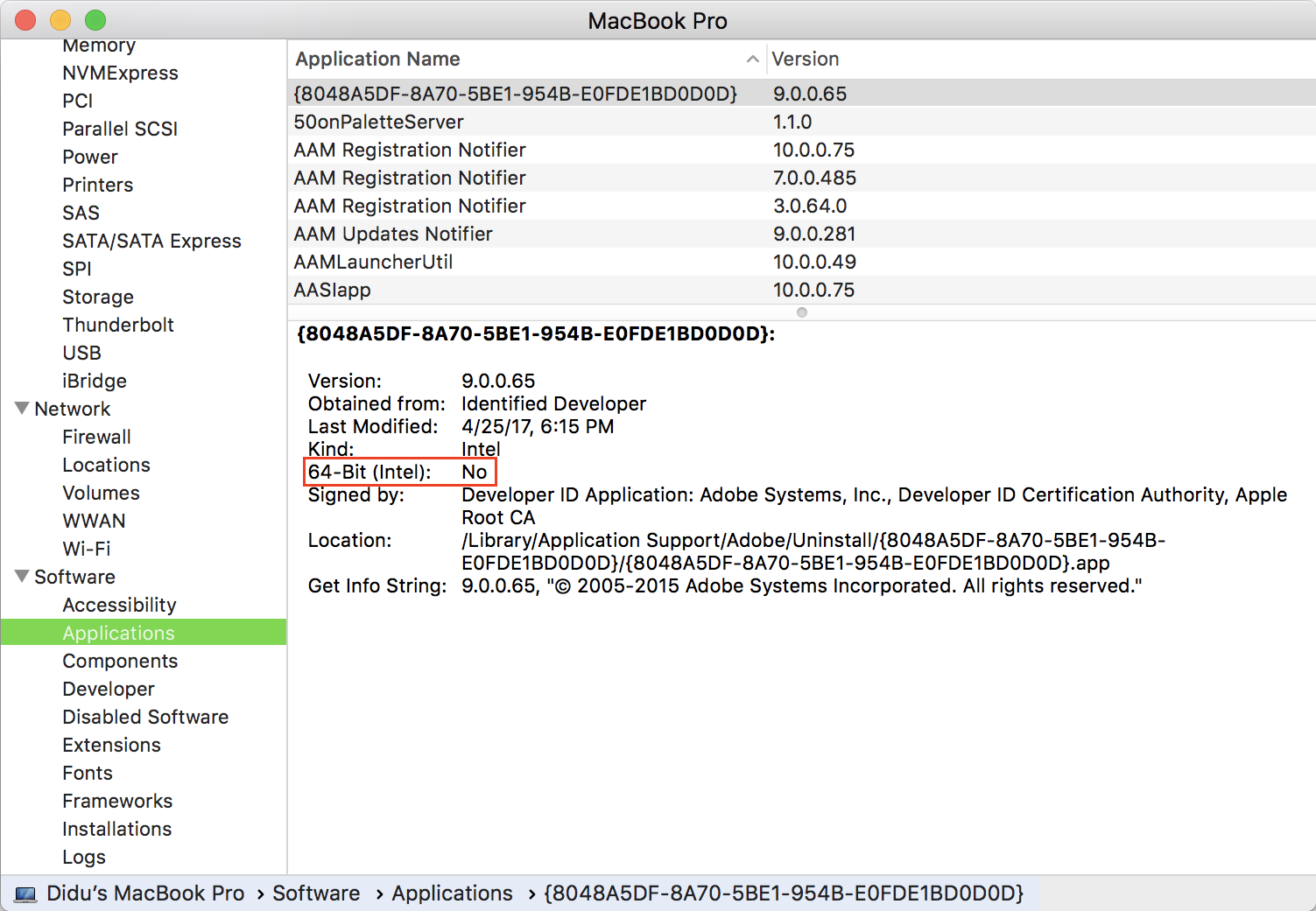The height and width of the screenshot is (911, 1316).
Task: Open Components under Software
Action: click(120, 661)
